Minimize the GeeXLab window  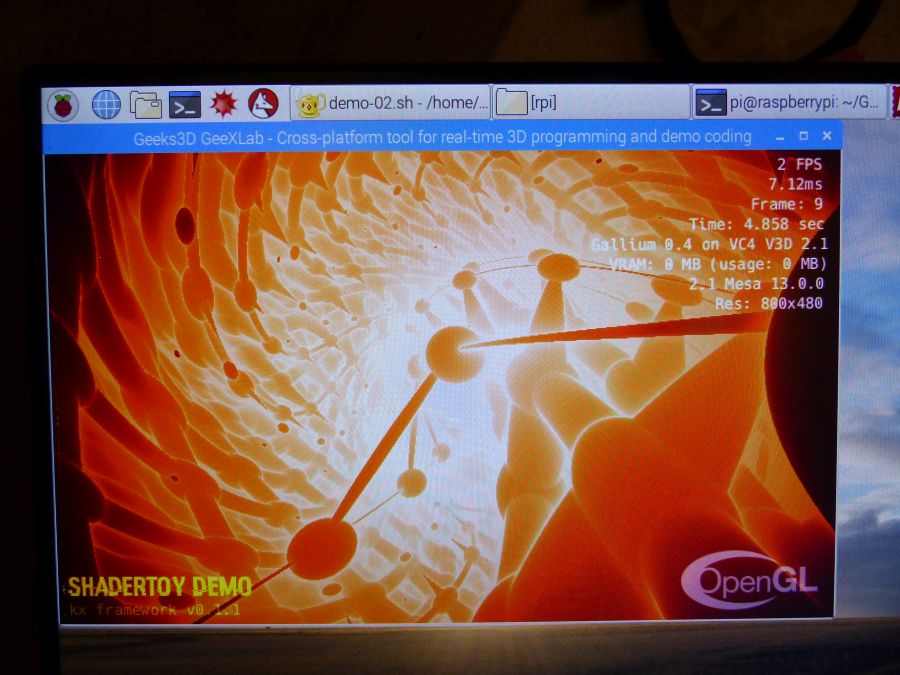779,137
